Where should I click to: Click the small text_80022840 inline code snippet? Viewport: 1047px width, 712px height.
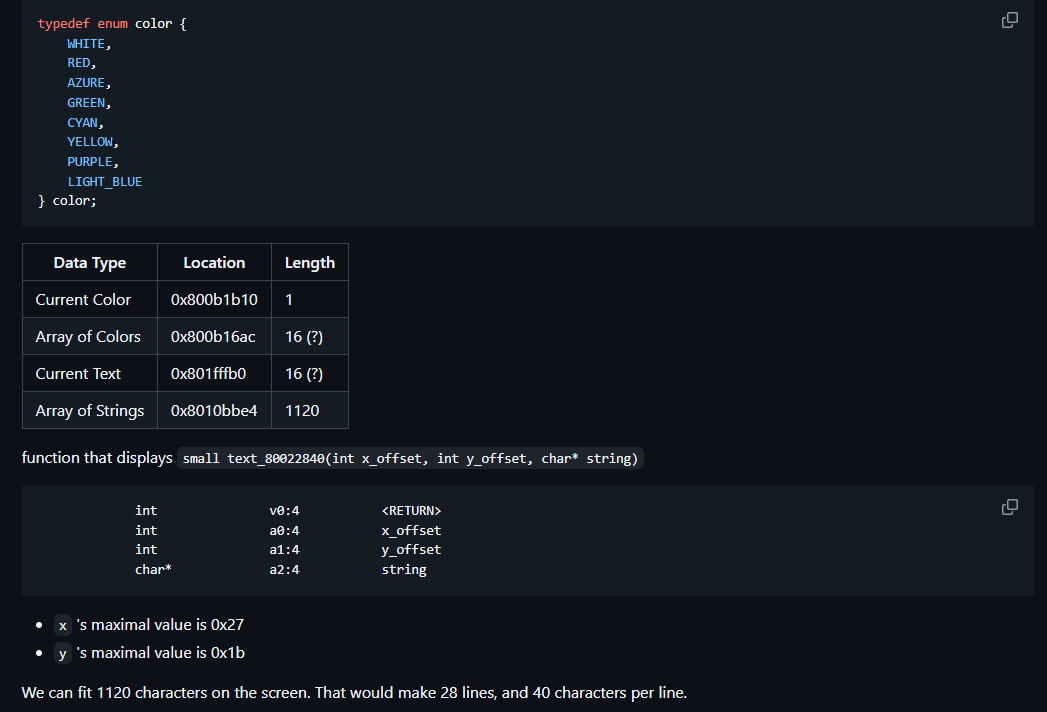[410, 459]
